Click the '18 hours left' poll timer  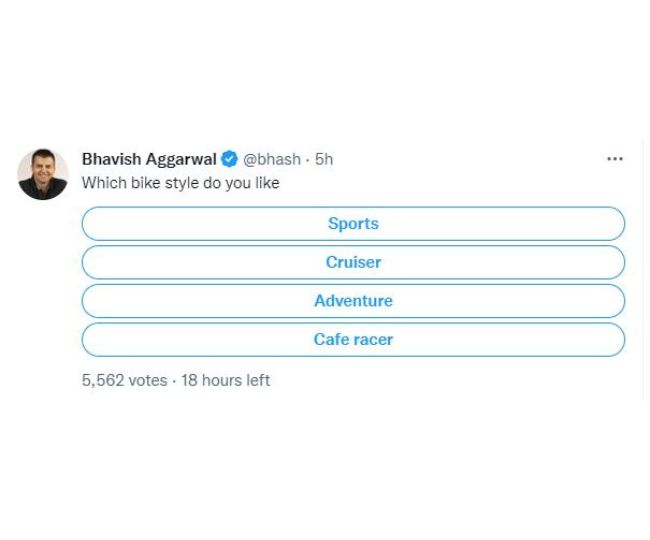click(225, 380)
